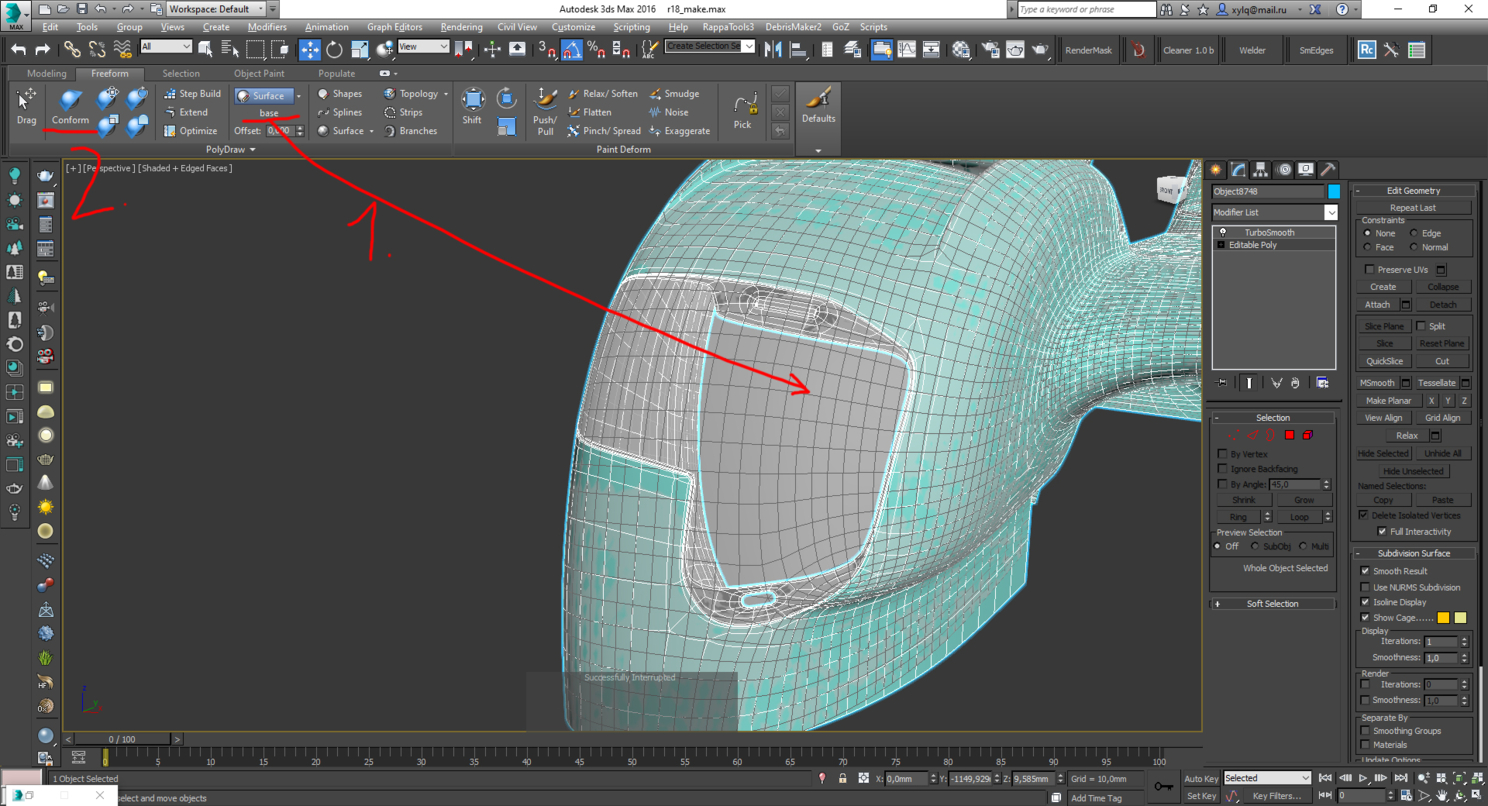Toggle the Ignore Backfacing checkbox
This screenshot has height=806, width=1488.
pos(1222,469)
